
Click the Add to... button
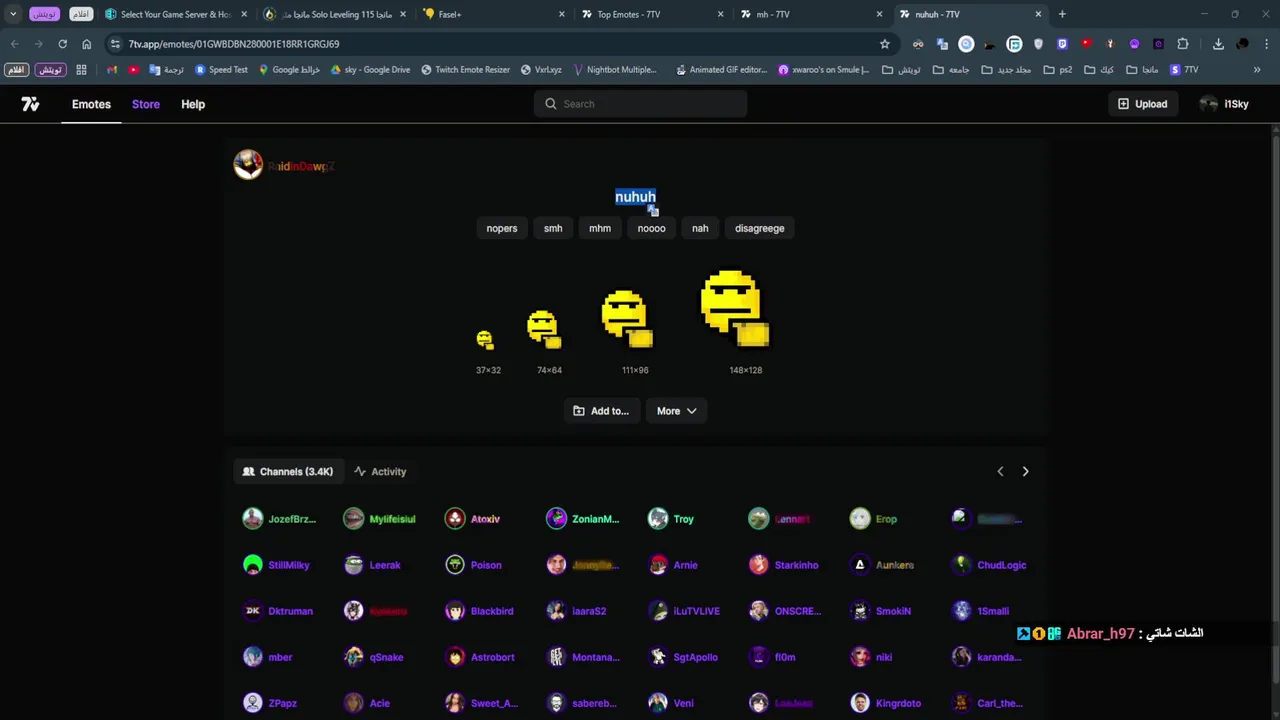pos(601,411)
